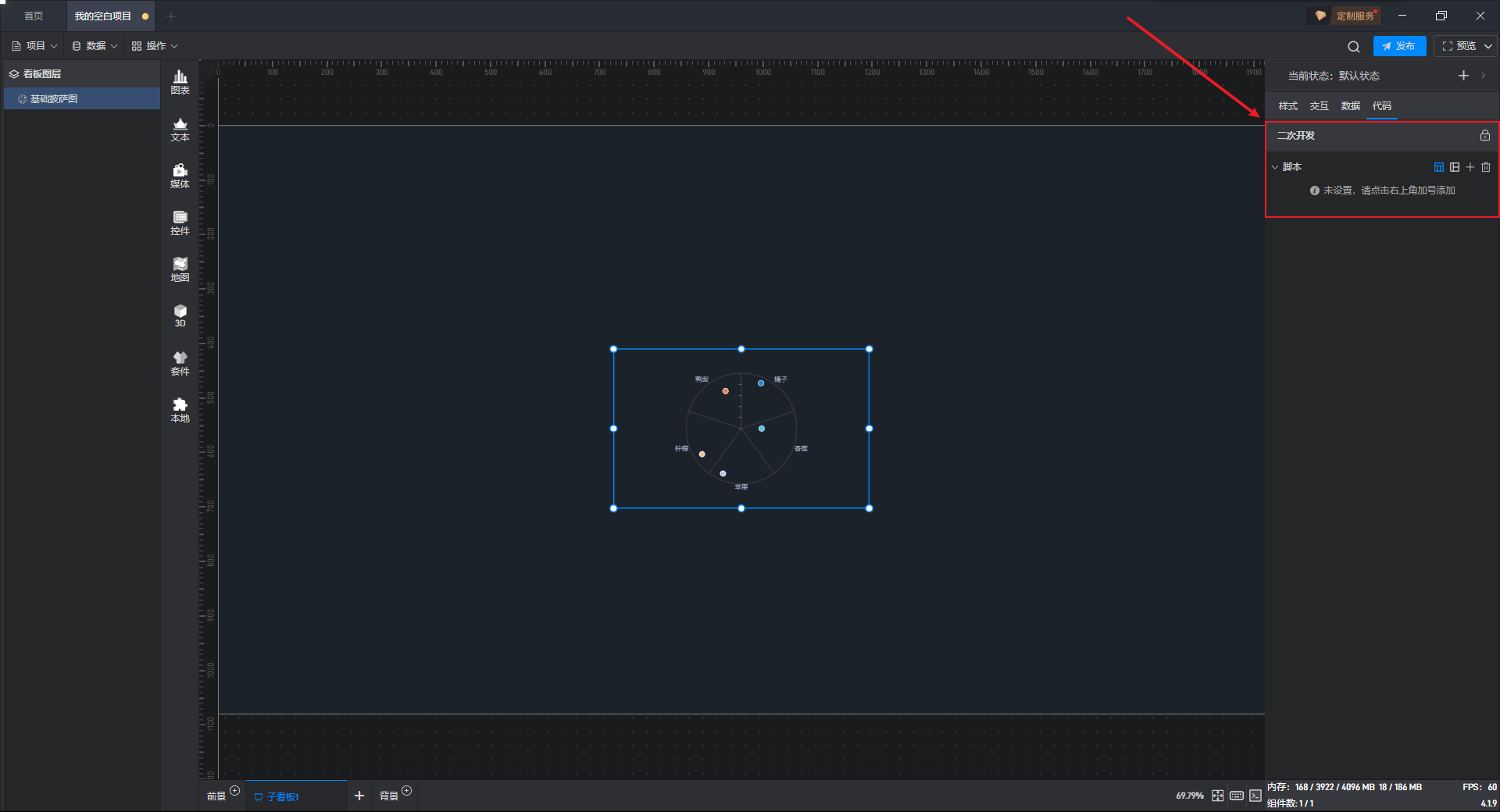The image size is (1500, 812).
Task: Open the console terminal icon
Action: coord(1255,796)
